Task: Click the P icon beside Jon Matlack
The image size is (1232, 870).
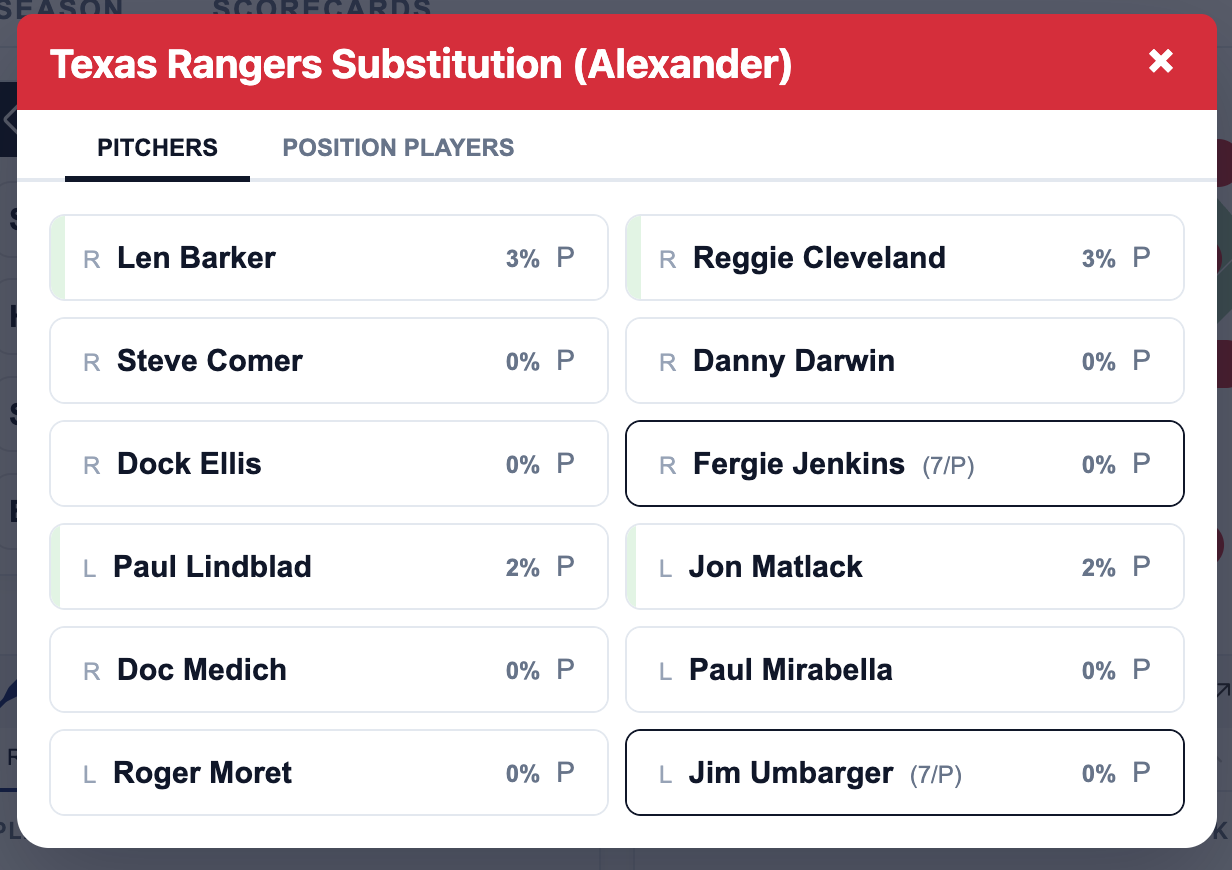Action: tap(1141, 566)
